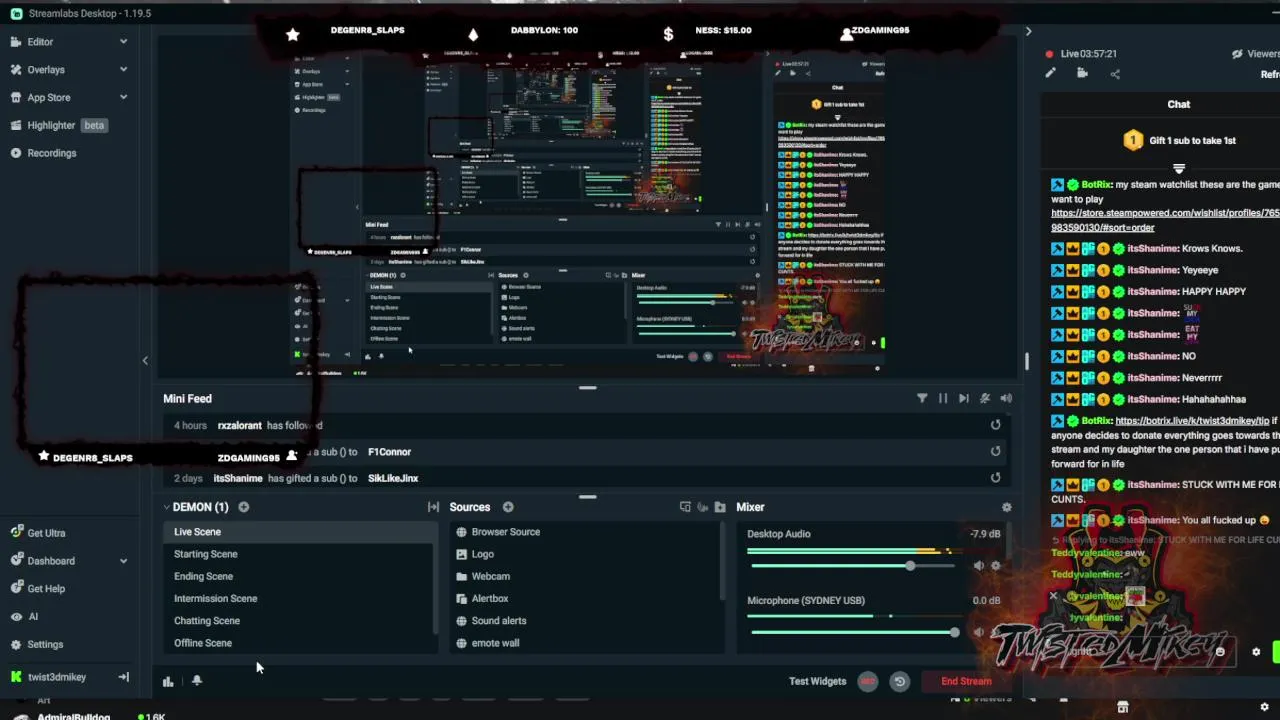This screenshot has width=1280, height=720.
Task: Start recording with the REC button
Action: click(868, 682)
